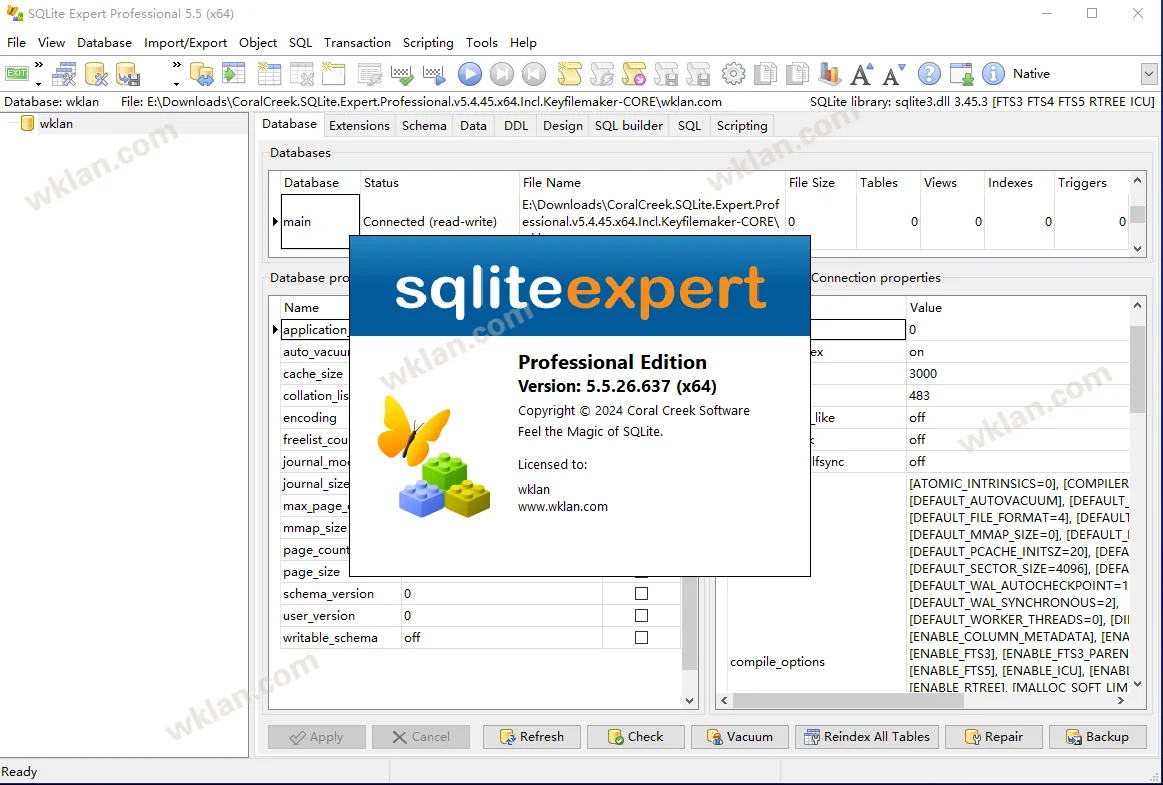Switch to the Data tab
This screenshot has height=785, width=1163.
[473, 125]
